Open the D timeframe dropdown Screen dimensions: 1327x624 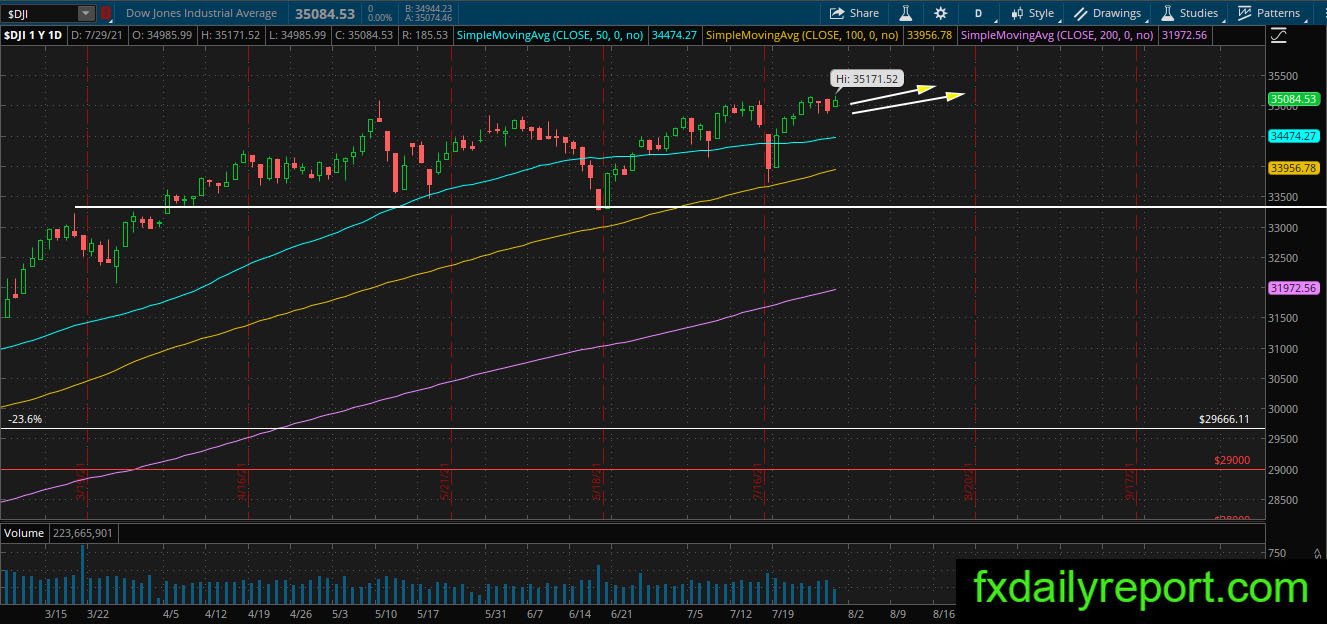[x=978, y=13]
